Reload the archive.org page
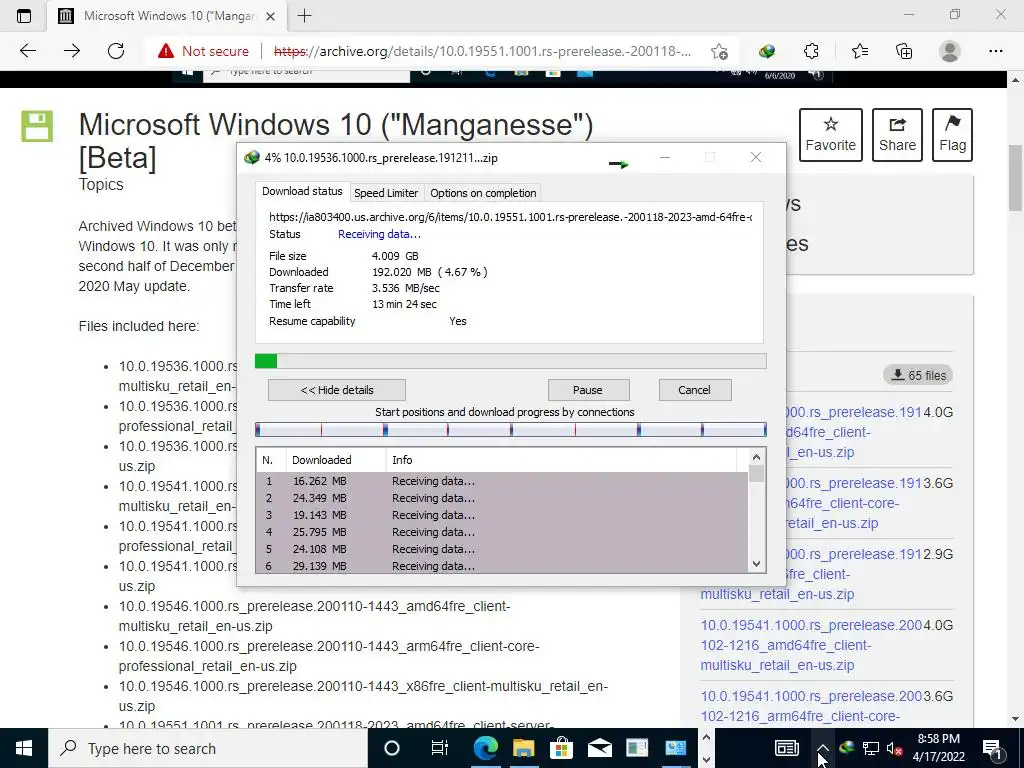This screenshot has height=768, width=1024. coord(116,51)
